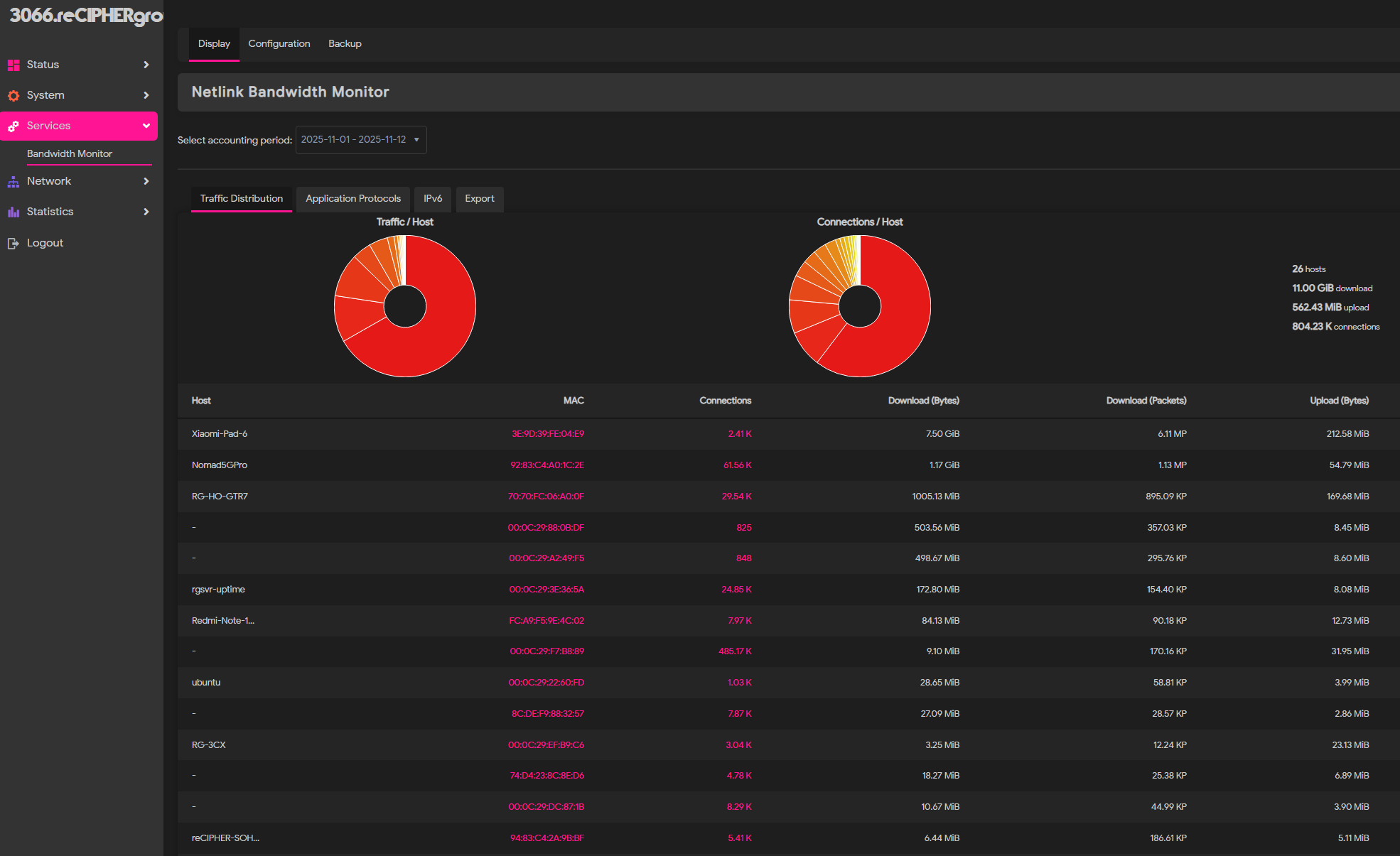Open the accounting period dropdown
Image resolution: width=1400 pixels, height=856 pixels.
click(x=361, y=140)
